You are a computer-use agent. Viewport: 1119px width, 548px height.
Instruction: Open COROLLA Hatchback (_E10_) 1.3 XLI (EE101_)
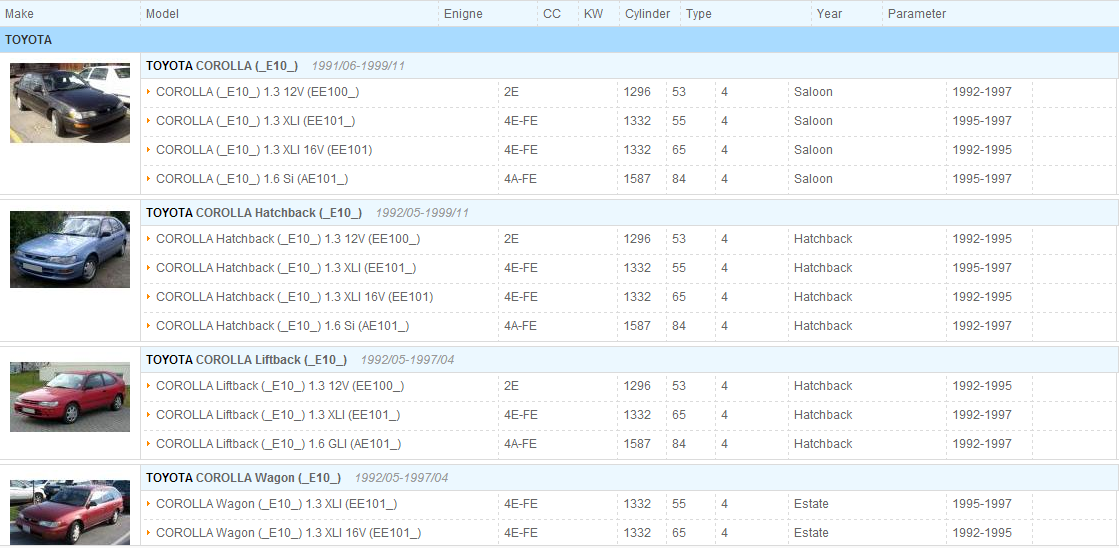pyautogui.click(x=286, y=268)
